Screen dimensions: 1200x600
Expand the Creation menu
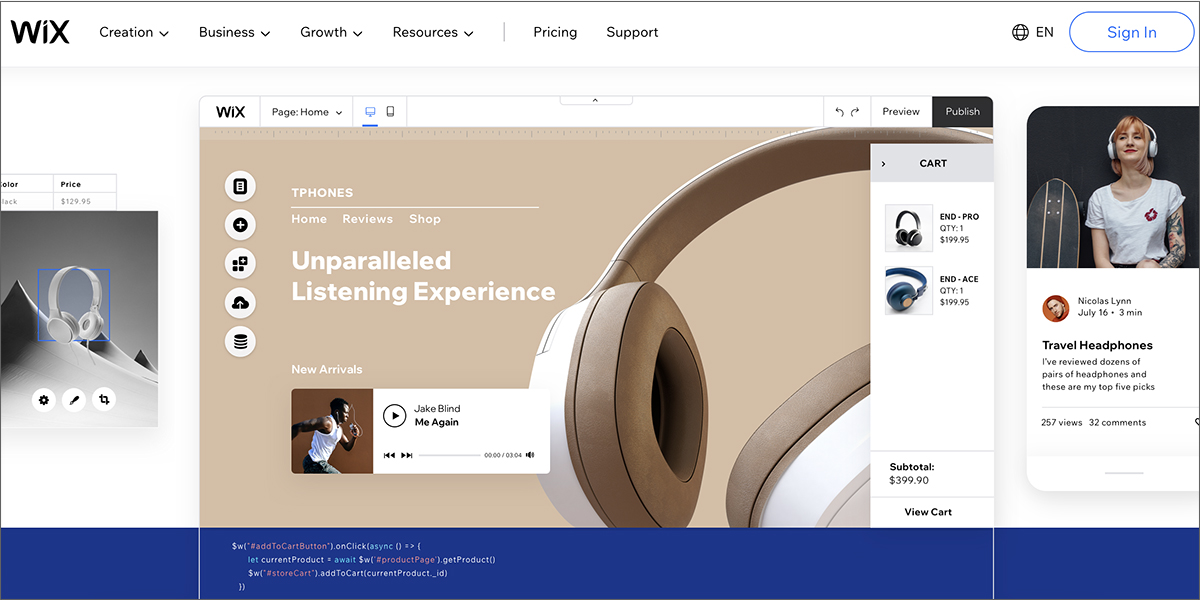pyautogui.click(x=134, y=32)
